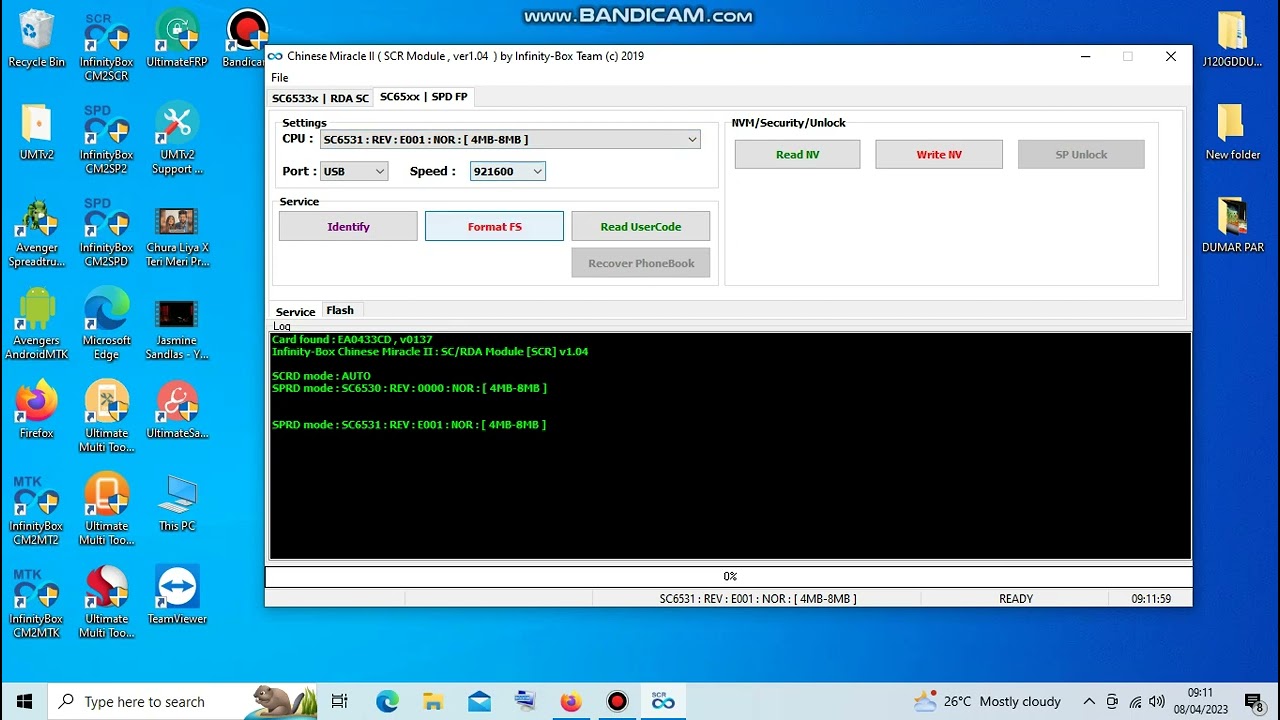Screen dimensions: 1280x720
Task: Open the notifications center icon
Action: [1254, 702]
